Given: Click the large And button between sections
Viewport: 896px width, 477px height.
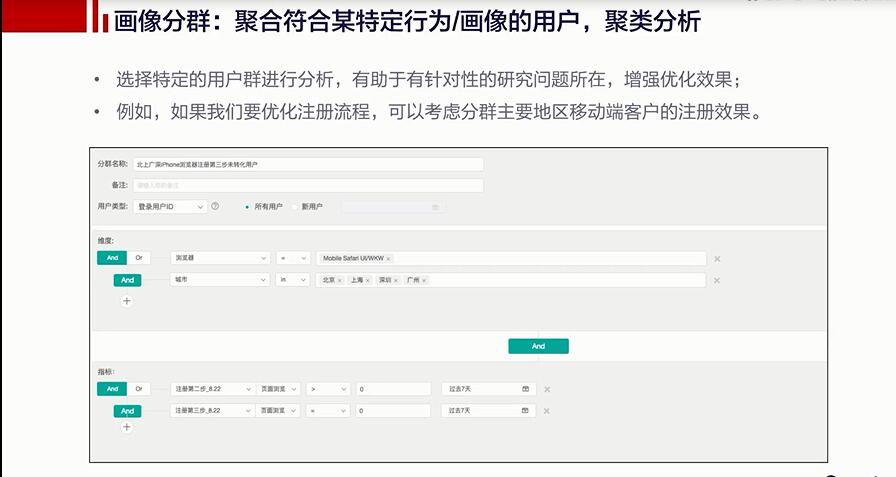Looking at the screenshot, I should pos(538,346).
